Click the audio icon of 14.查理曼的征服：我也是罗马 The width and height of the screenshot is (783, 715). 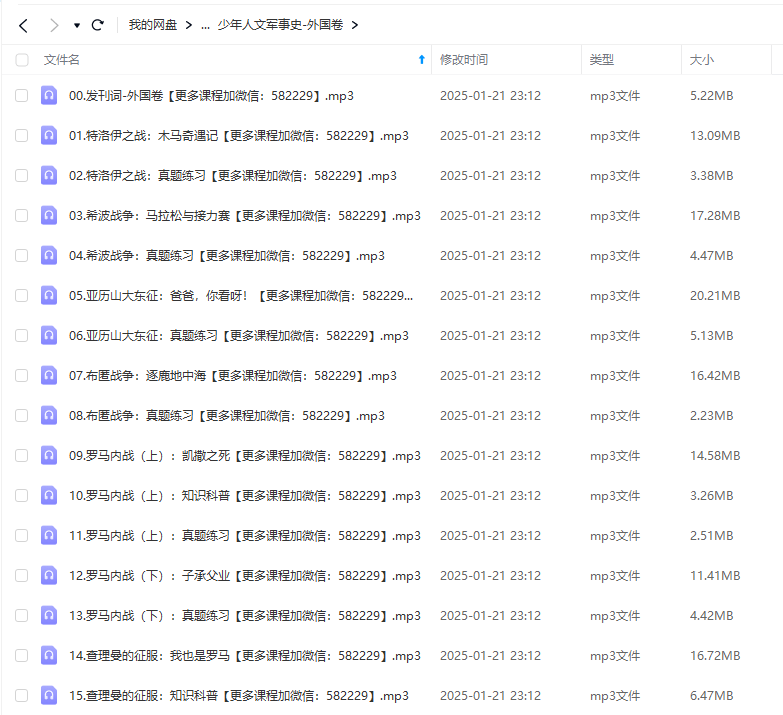click(x=49, y=655)
